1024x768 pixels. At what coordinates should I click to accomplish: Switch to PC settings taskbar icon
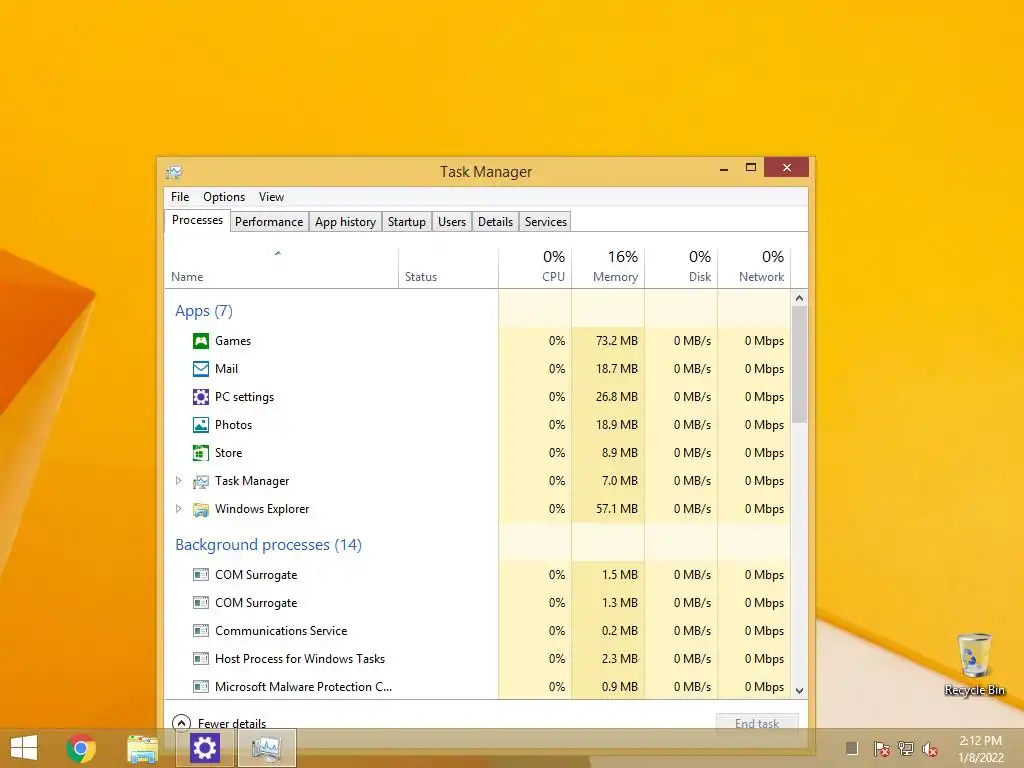coord(204,748)
